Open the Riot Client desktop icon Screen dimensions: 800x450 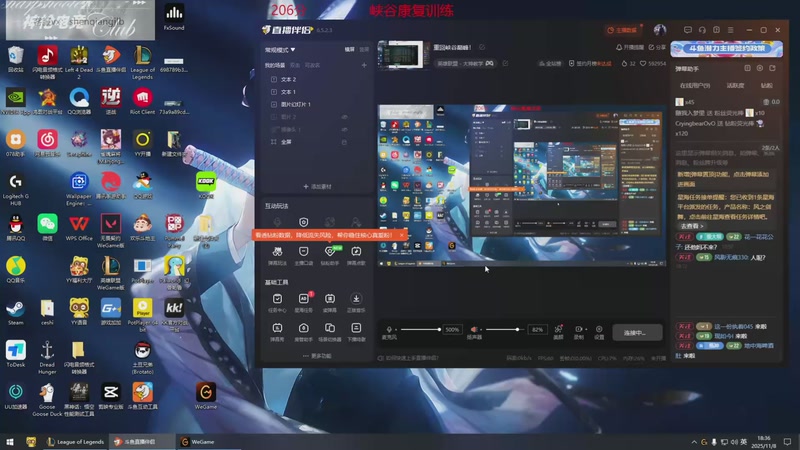pyautogui.click(x=142, y=101)
